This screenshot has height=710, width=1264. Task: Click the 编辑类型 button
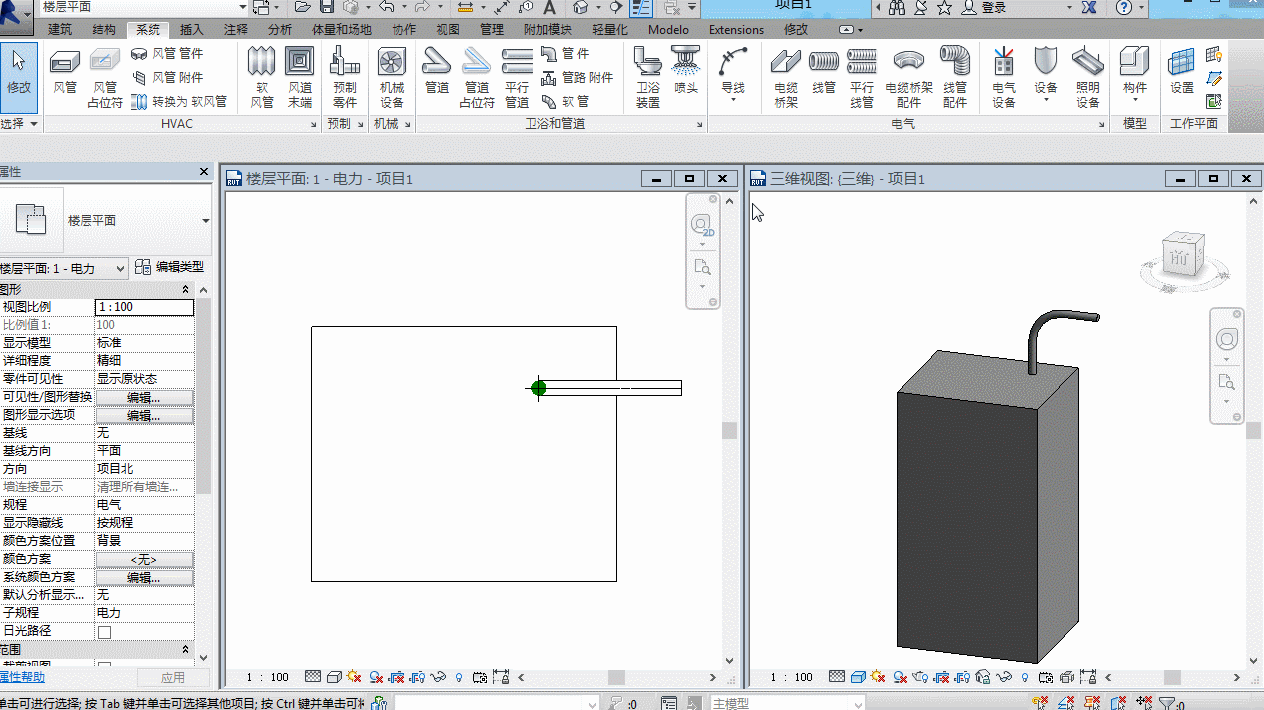(170, 267)
